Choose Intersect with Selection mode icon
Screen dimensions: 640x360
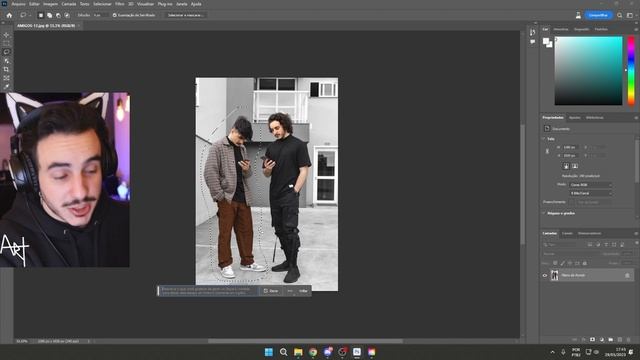coord(67,15)
